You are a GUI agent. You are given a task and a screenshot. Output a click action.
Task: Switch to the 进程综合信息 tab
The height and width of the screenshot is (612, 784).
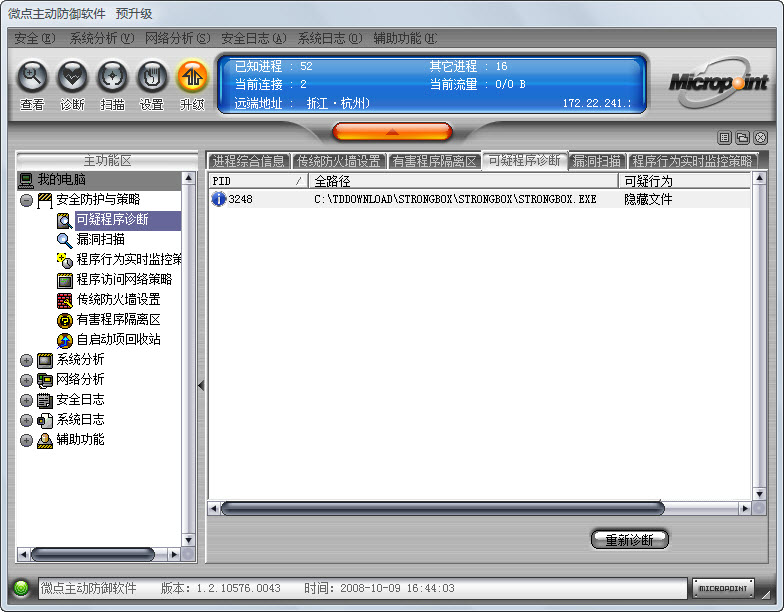(248, 161)
